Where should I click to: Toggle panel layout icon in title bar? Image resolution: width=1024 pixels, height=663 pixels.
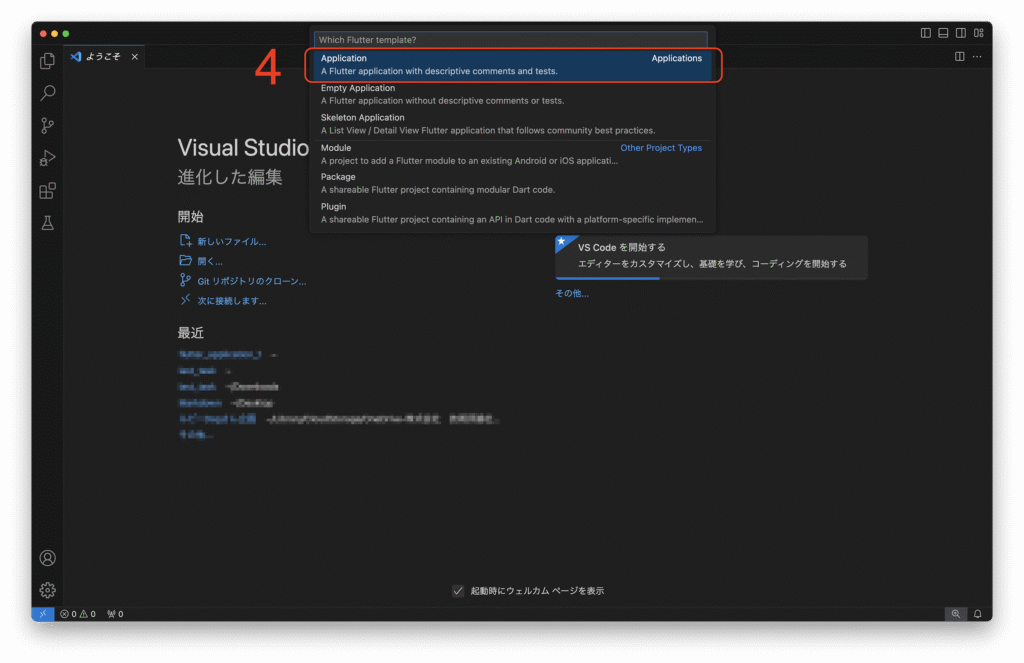943,33
